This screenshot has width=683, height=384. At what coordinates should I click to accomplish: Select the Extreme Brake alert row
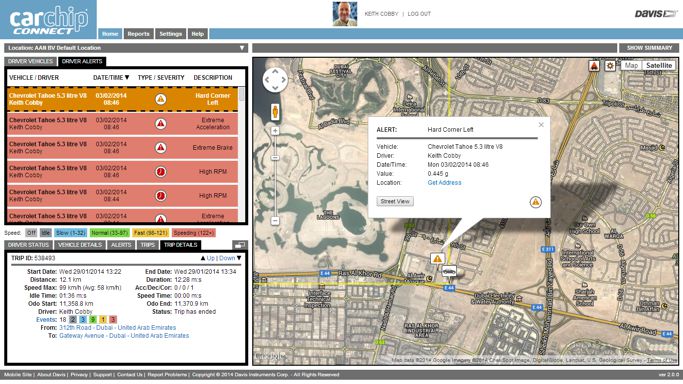click(122, 148)
